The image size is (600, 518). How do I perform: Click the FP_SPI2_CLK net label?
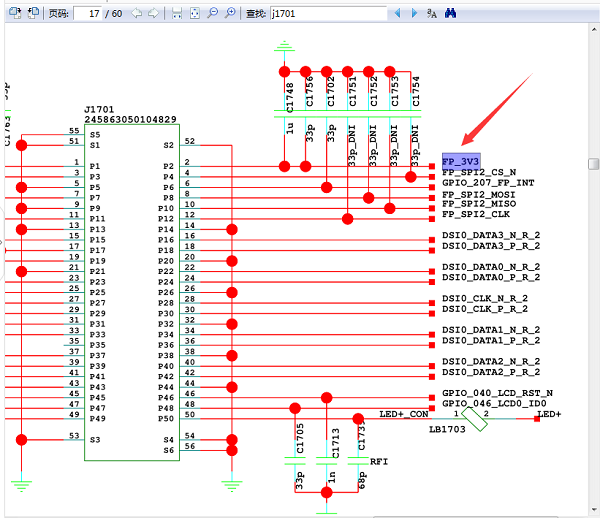[476, 214]
